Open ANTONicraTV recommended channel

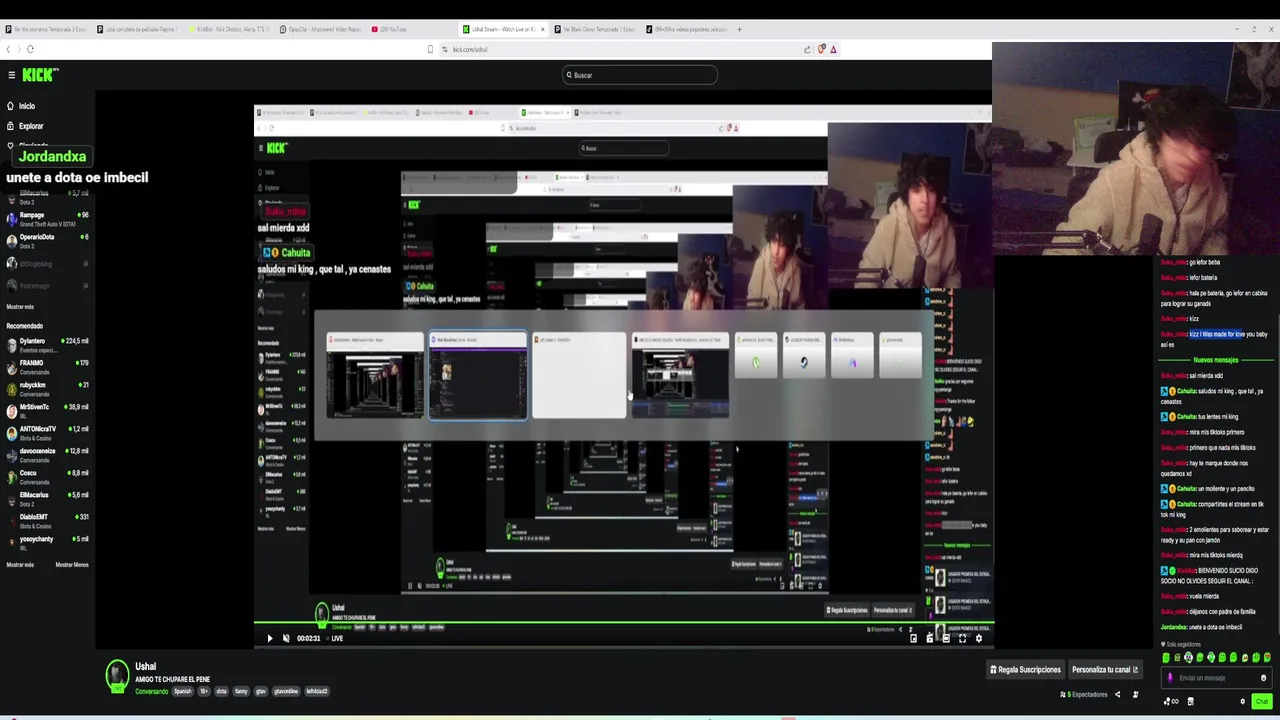(47, 432)
